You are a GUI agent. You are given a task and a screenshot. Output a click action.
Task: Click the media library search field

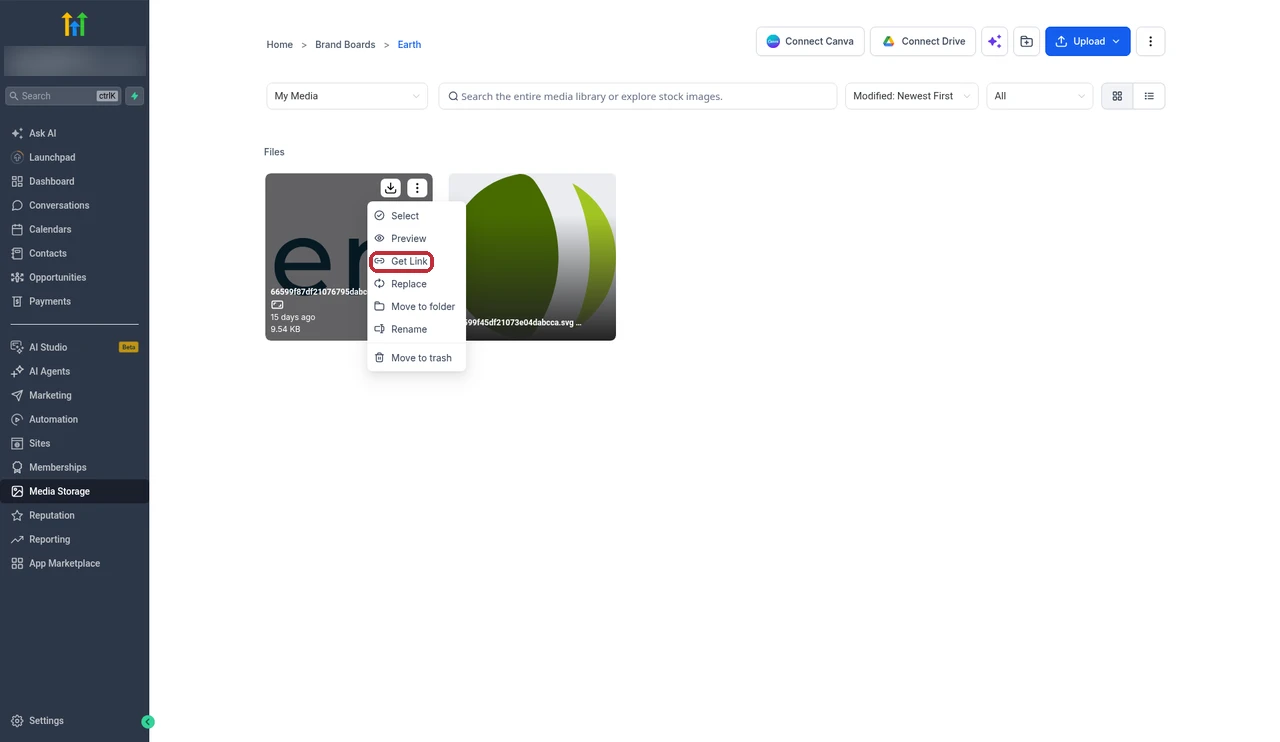click(x=638, y=96)
